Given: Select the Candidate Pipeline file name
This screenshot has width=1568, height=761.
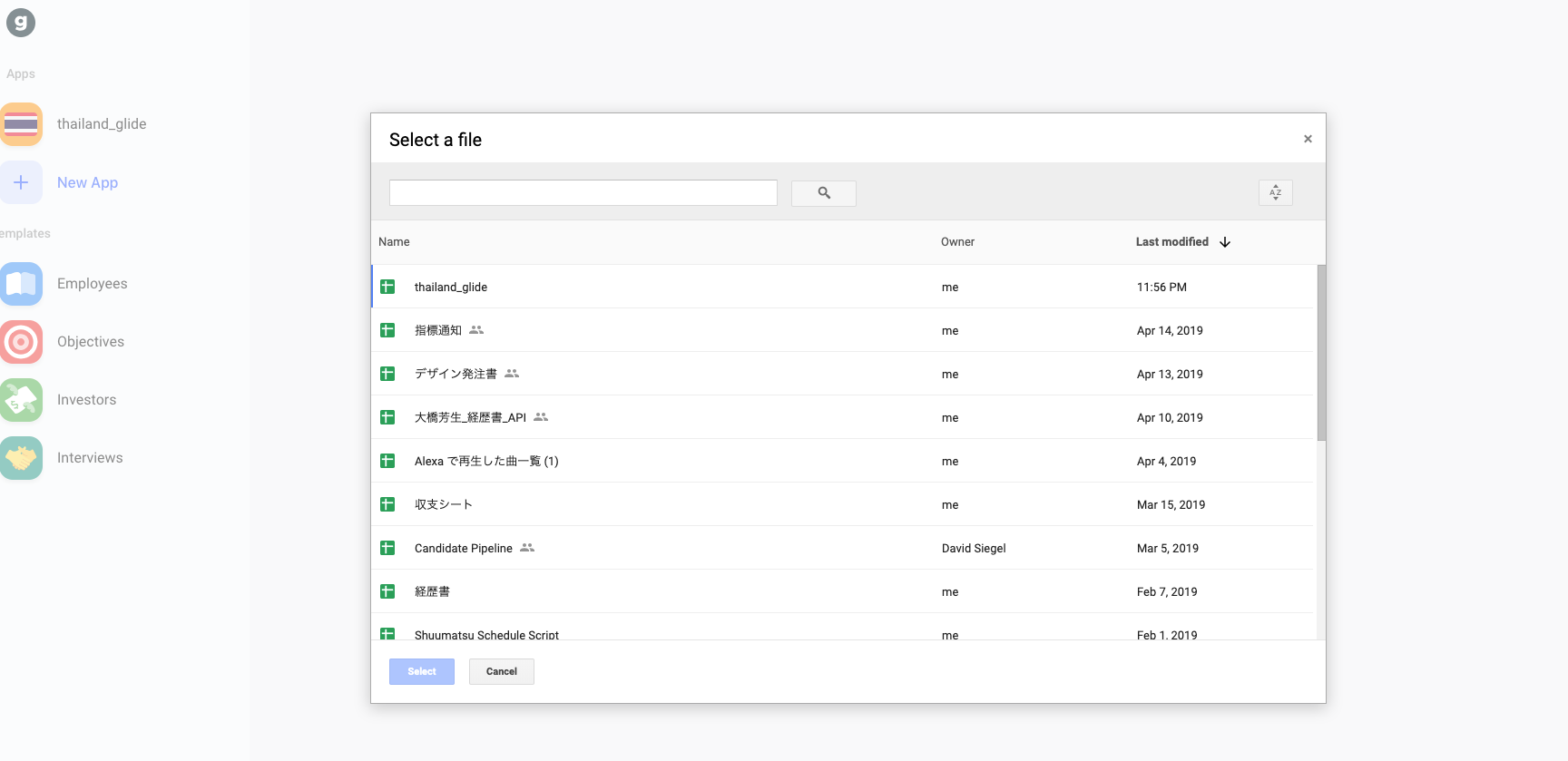Looking at the screenshot, I should tap(464, 548).
